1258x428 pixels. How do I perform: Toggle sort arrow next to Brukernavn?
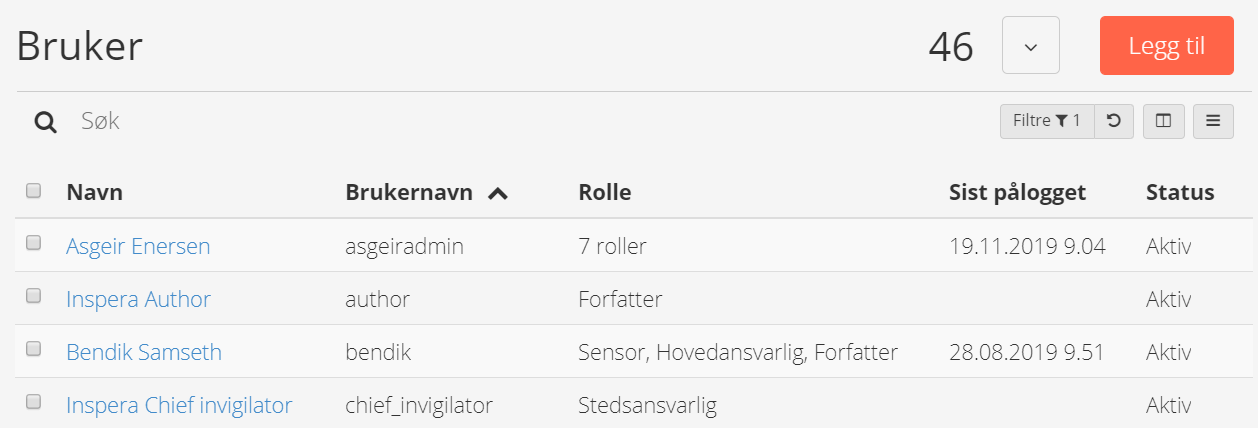[x=497, y=193]
